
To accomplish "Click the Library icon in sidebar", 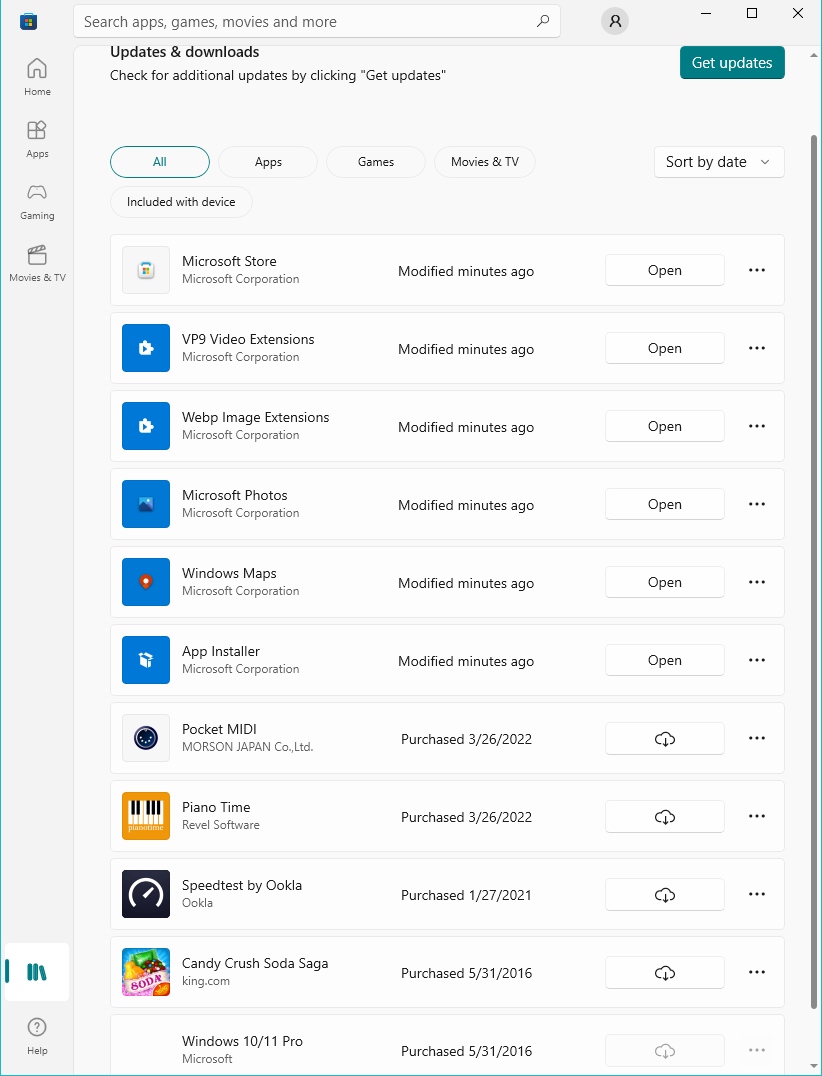I will pos(37,972).
